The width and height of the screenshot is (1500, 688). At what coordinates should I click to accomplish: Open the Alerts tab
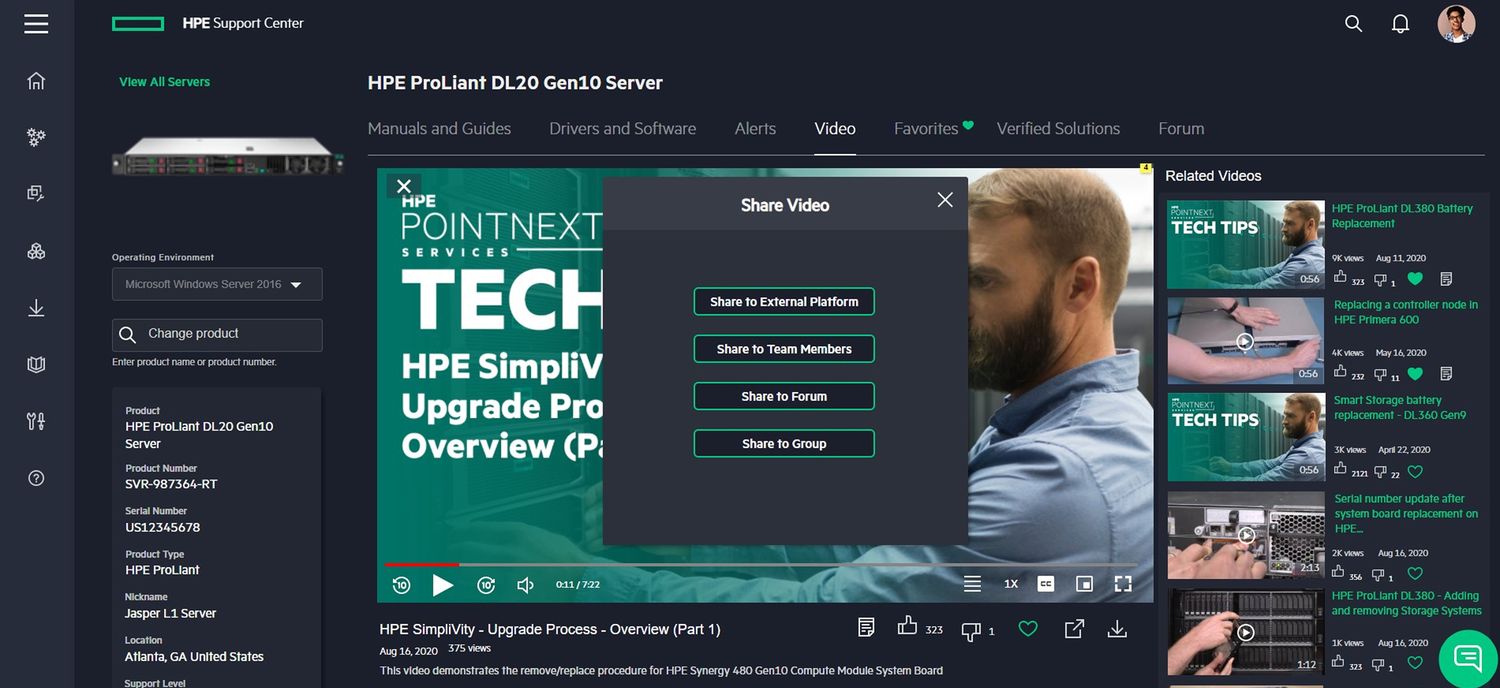[755, 129]
